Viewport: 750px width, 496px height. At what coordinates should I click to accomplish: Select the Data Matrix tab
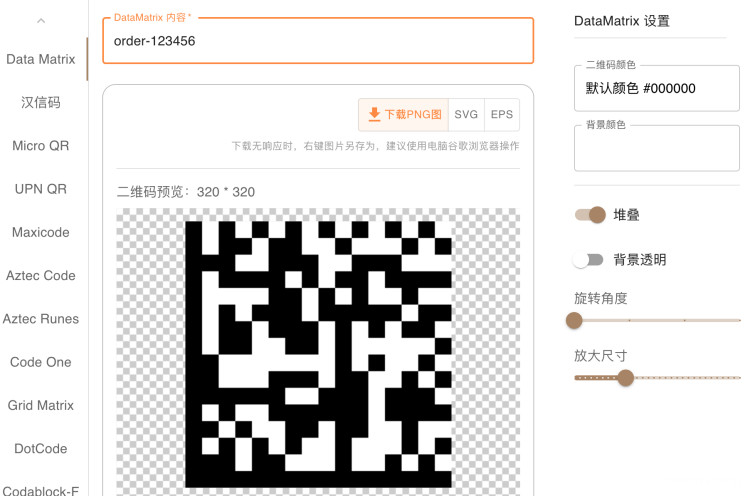pos(41,59)
